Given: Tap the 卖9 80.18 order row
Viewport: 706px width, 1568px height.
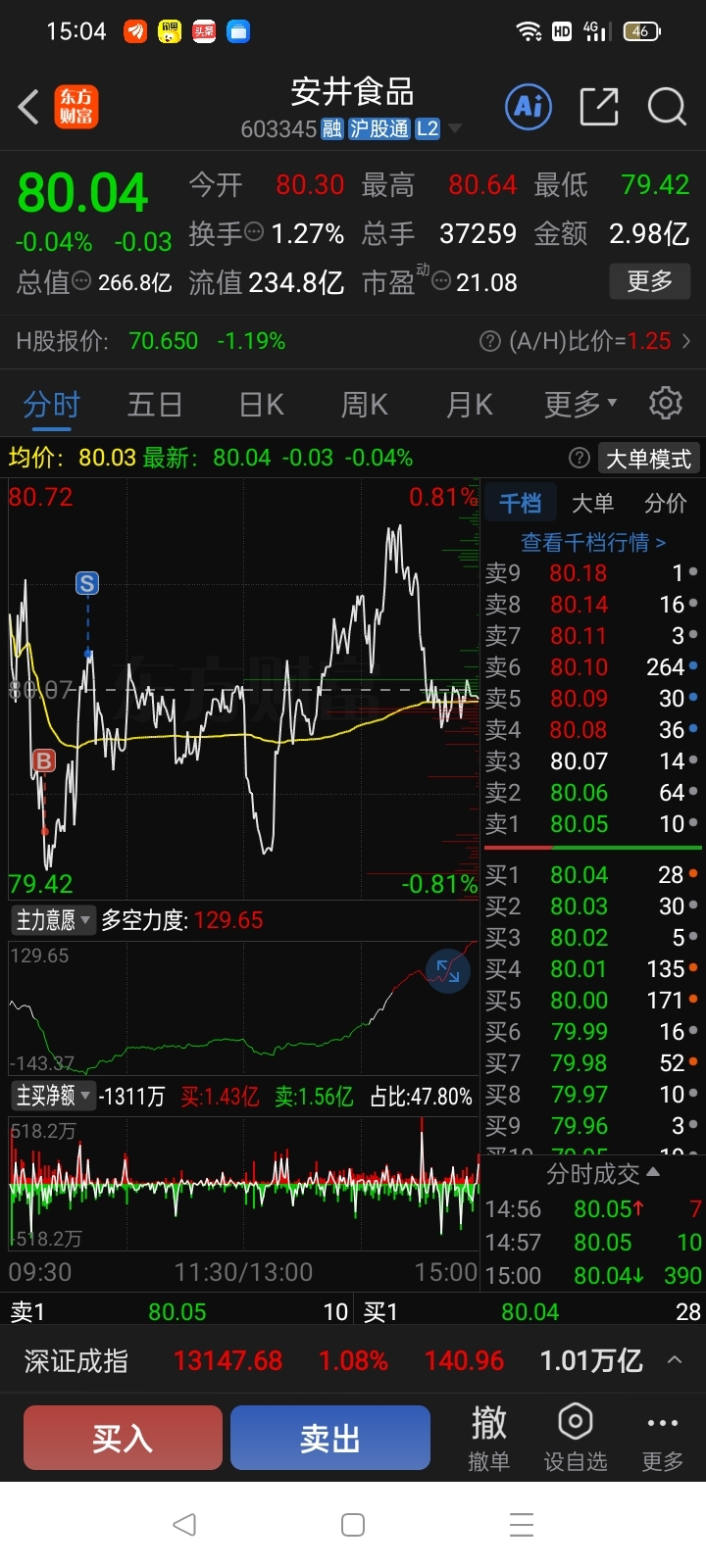Looking at the screenshot, I should (592, 573).
